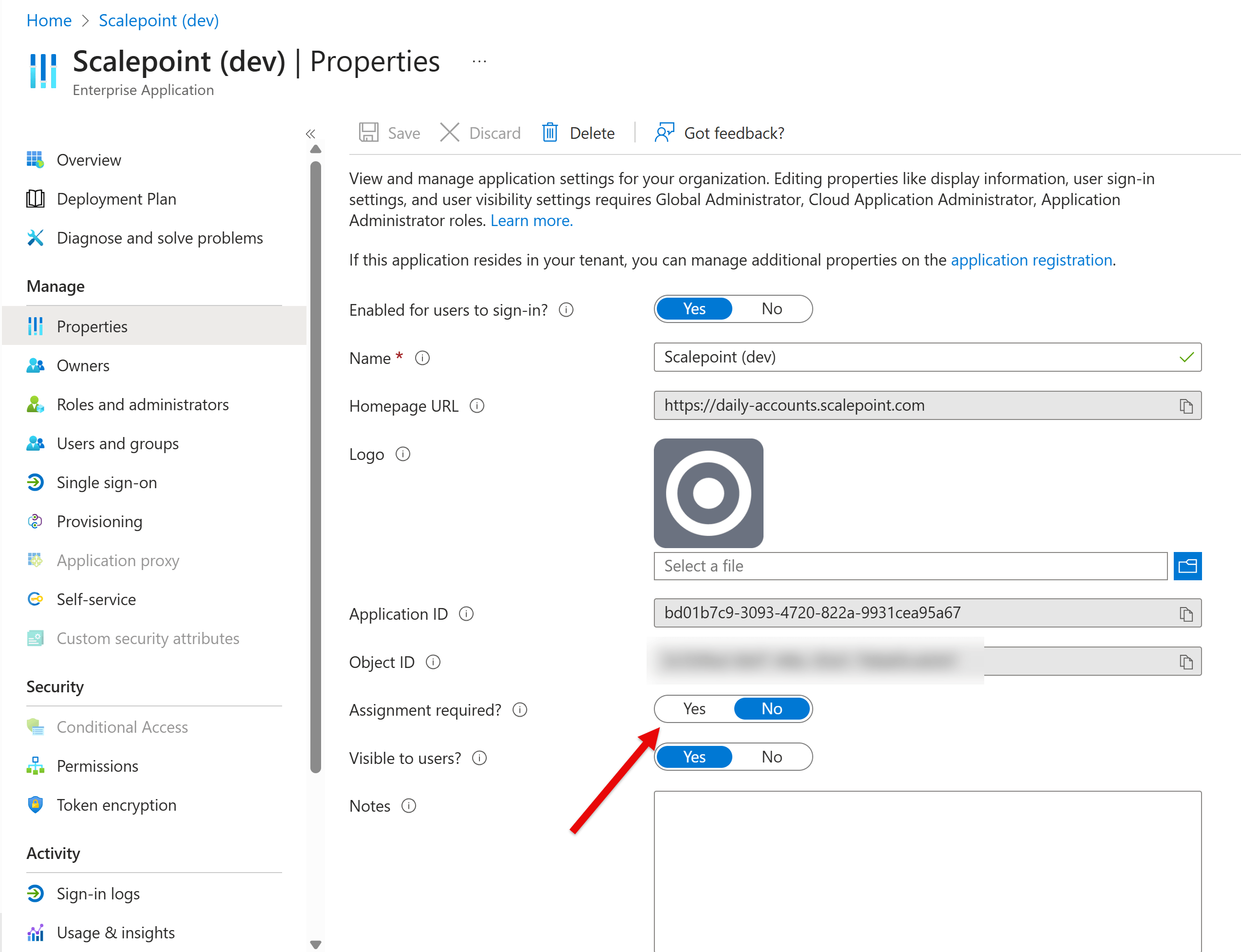
Task: Open the ellipsis more options menu
Action: pyautogui.click(x=479, y=61)
